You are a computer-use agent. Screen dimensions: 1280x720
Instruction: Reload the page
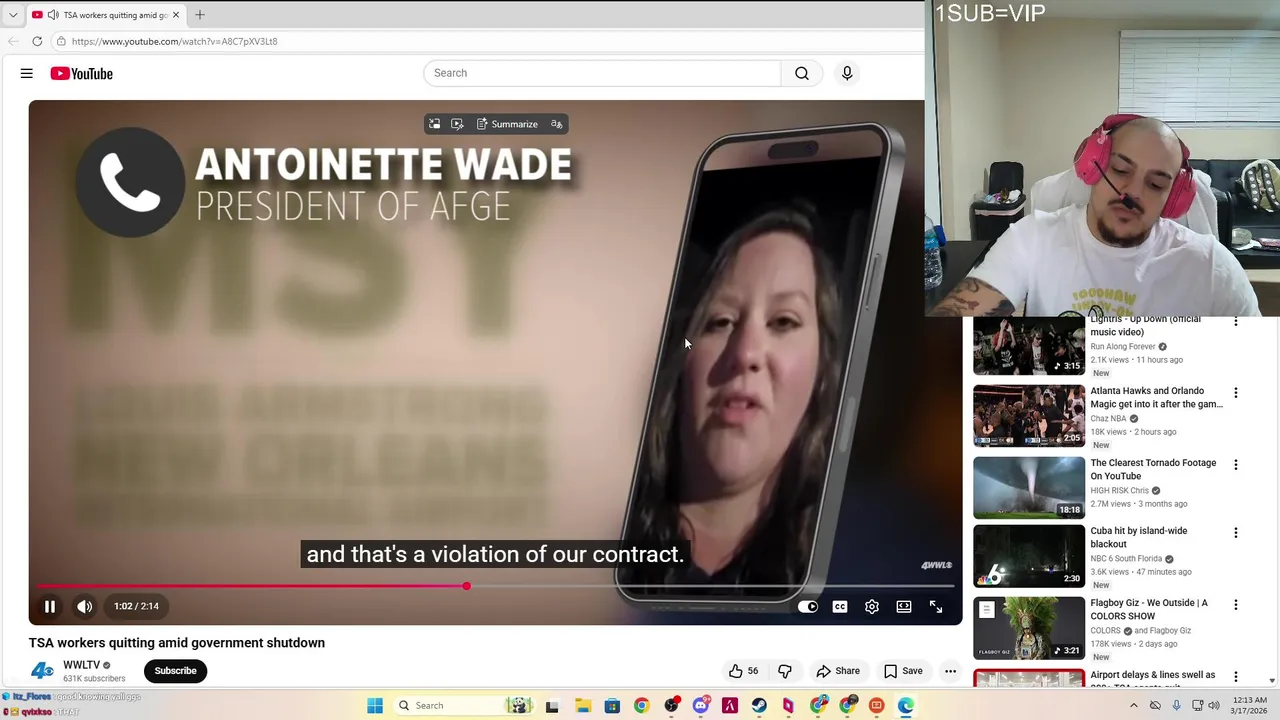[x=37, y=41]
